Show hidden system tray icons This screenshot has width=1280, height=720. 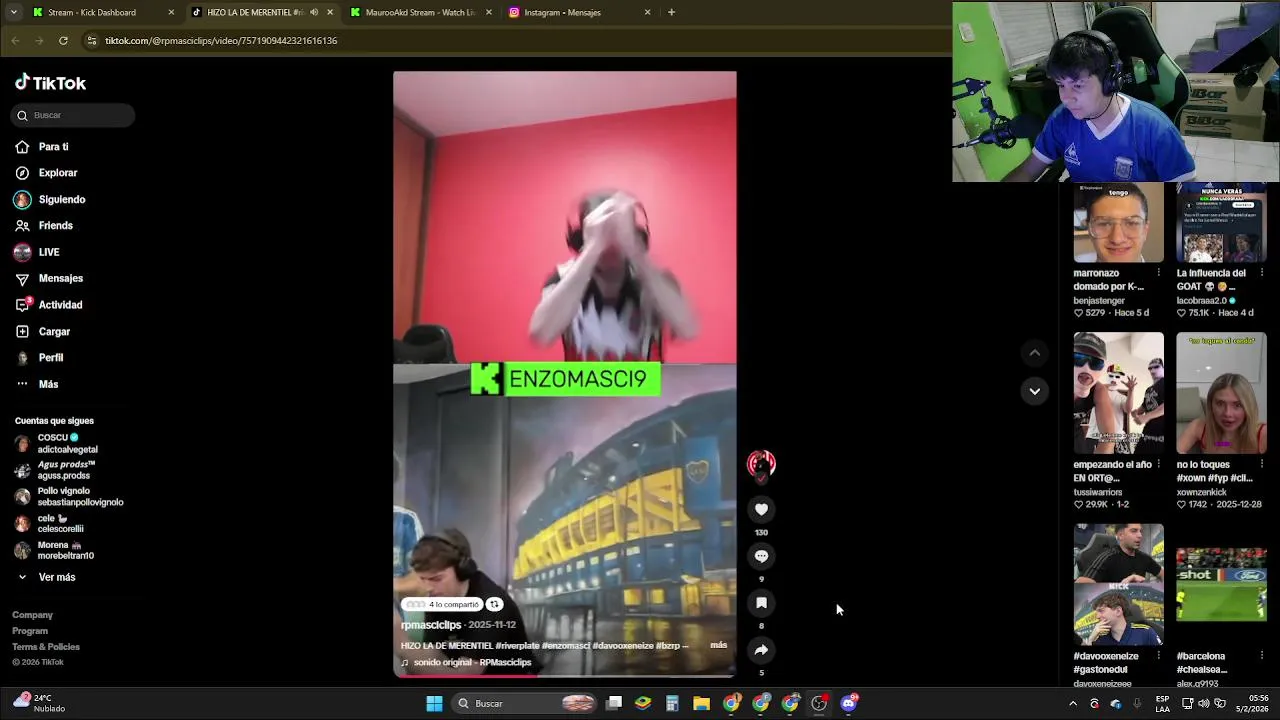(1073, 704)
